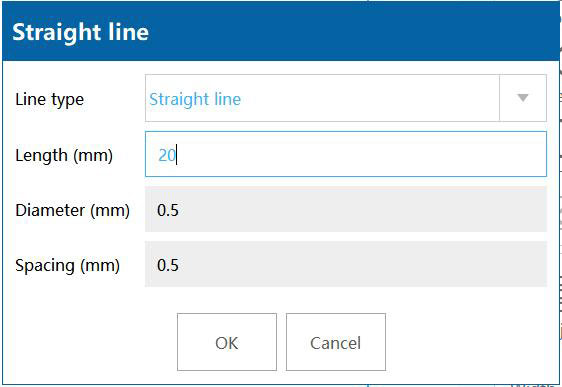Confirm the dialog with the OK button
The height and width of the screenshot is (387, 562).
[227, 342]
